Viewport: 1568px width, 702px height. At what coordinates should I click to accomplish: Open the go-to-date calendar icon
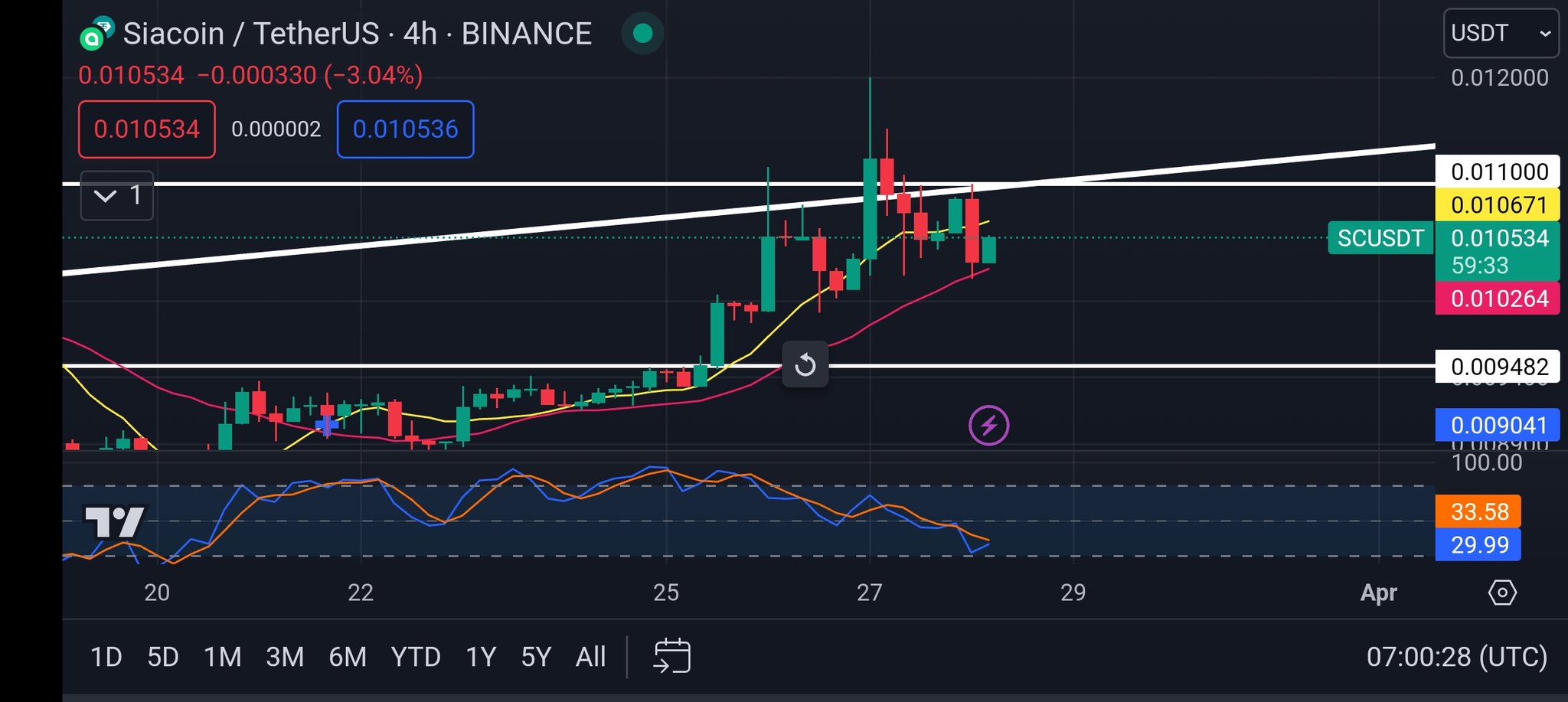pos(672,656)
